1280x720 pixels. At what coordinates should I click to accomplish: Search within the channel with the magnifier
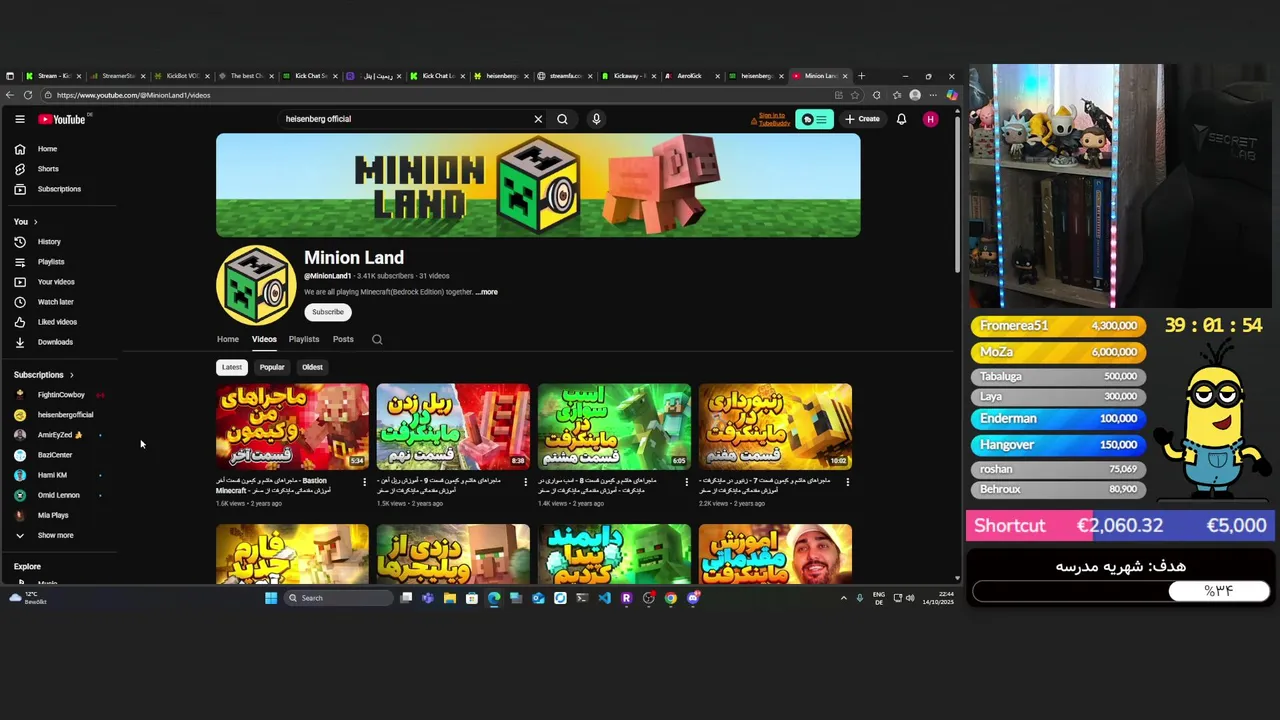click(377, 339)
